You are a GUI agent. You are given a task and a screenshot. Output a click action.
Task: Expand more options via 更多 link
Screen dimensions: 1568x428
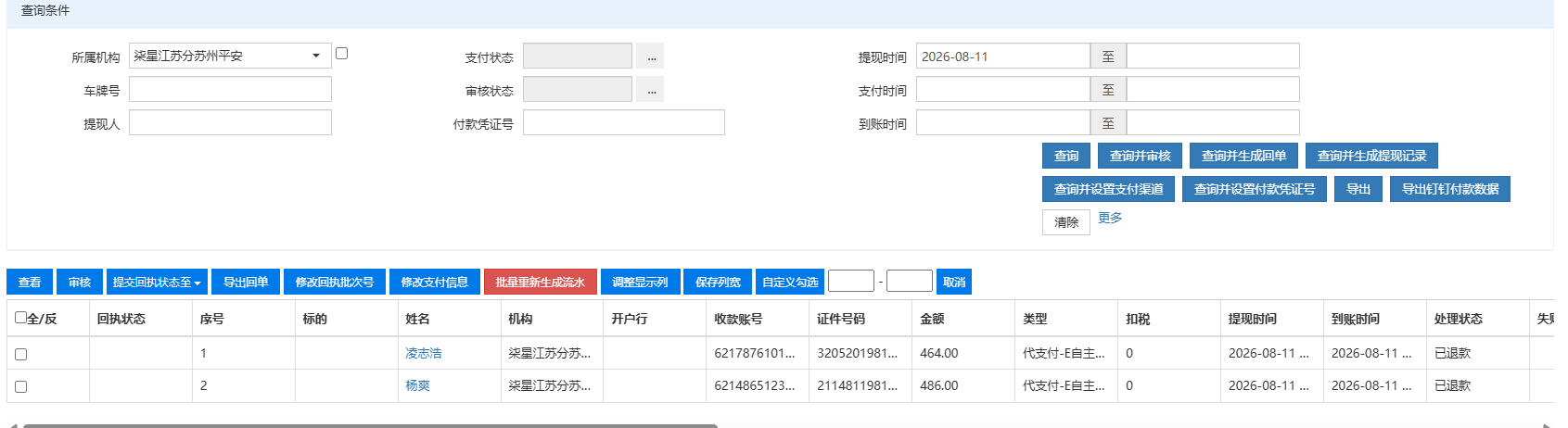[x=1110, y=218]
